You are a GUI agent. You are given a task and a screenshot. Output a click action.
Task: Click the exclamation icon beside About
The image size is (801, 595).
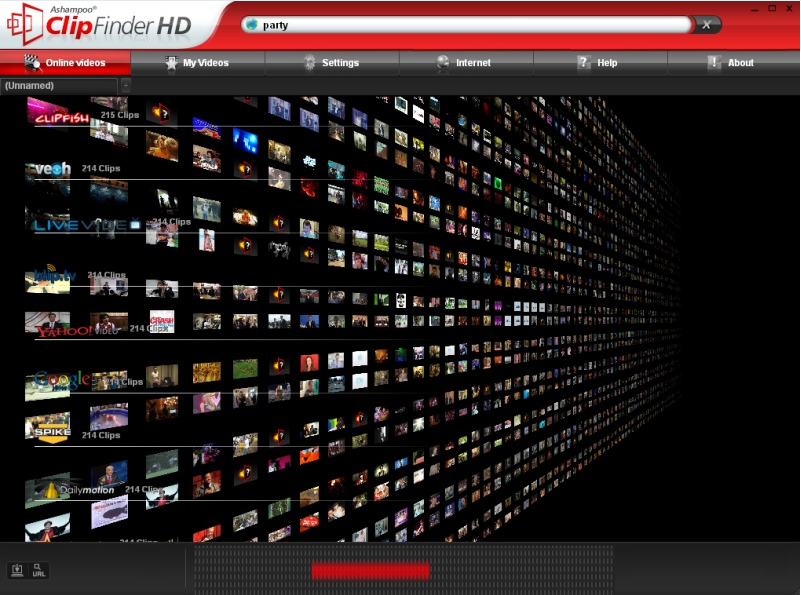(x=714, y=62)
